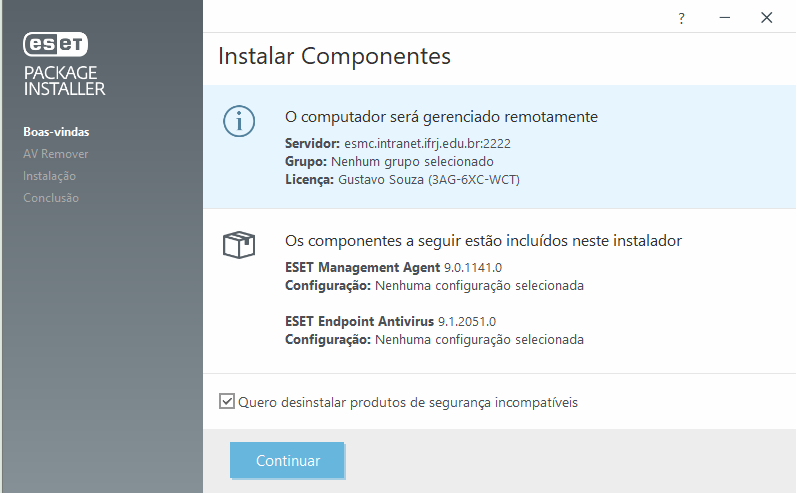Select the AV Remover step
The height and width of the screenshot is (494, 797).
pos(55,154)
